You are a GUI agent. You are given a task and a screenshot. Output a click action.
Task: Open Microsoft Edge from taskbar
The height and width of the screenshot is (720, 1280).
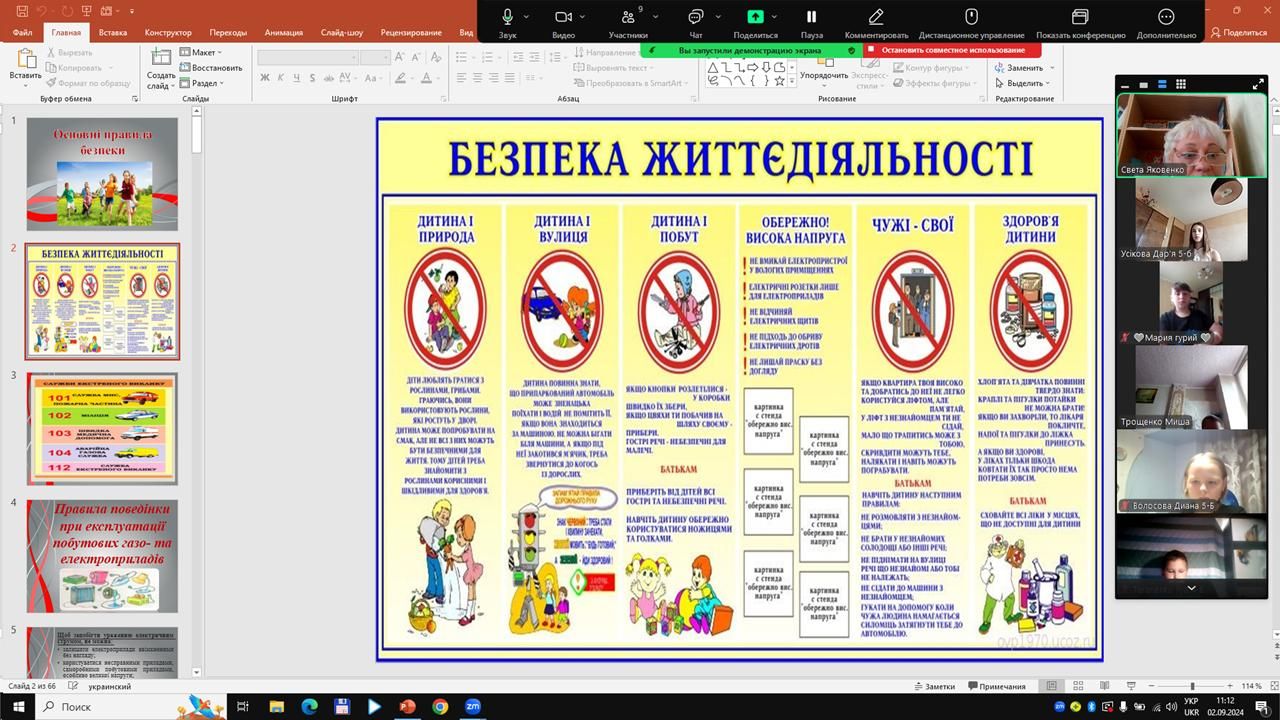coord(307,706)
